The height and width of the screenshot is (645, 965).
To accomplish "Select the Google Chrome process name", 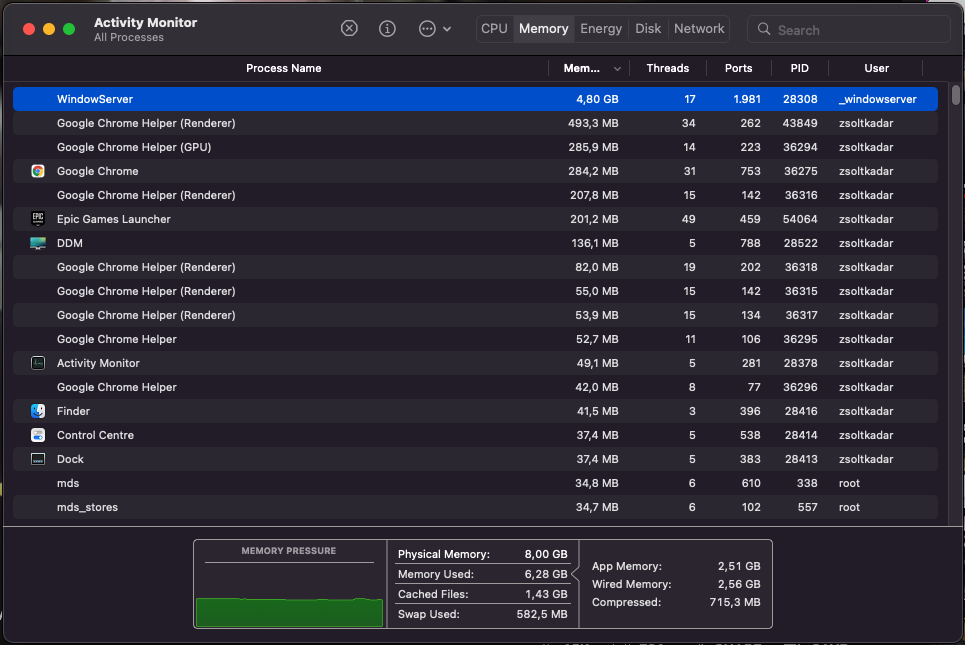I will click(97, 171).
